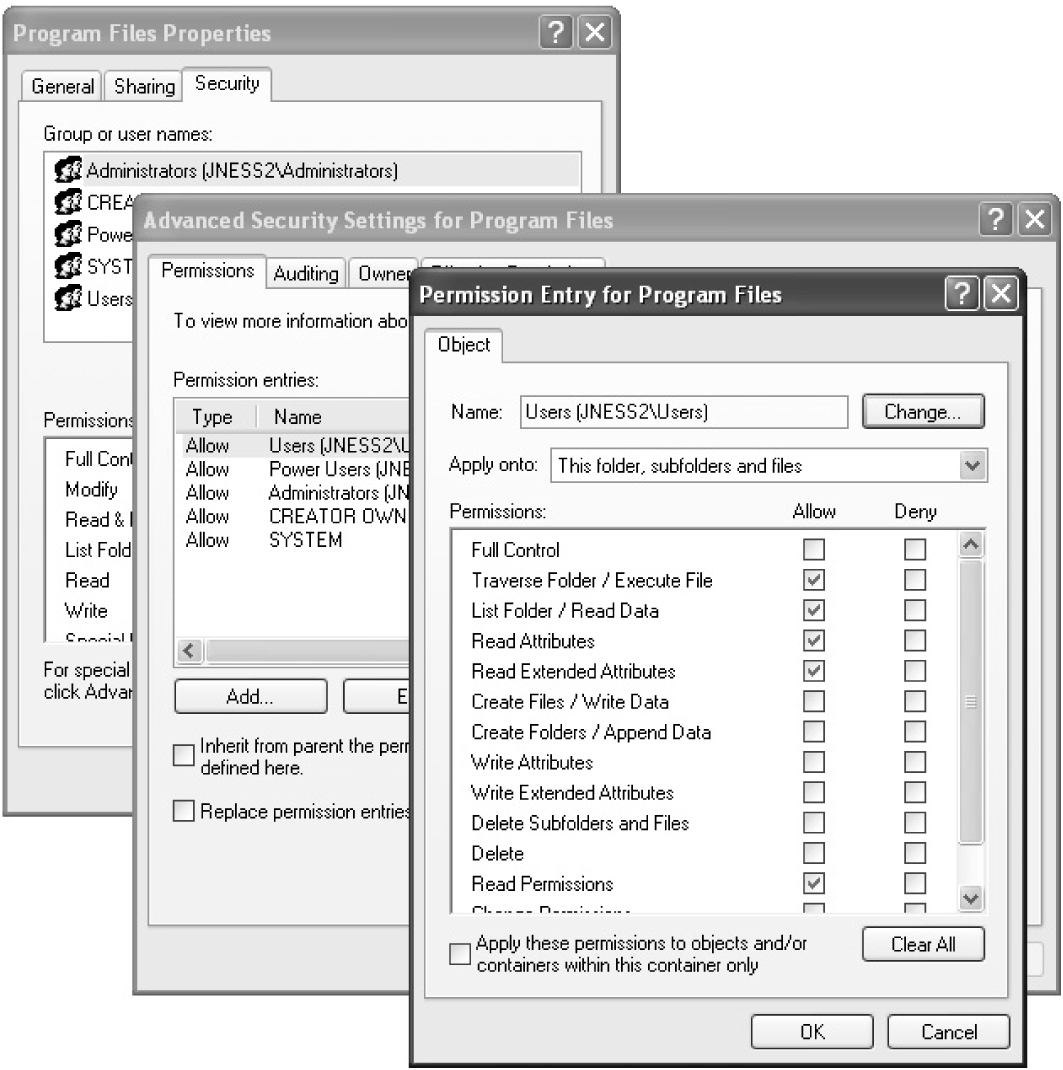Viewport: 1063px width, 1070px height.
Task: Click the Name field showing Users (JNESS2\Users)
Action: point(684,411)
